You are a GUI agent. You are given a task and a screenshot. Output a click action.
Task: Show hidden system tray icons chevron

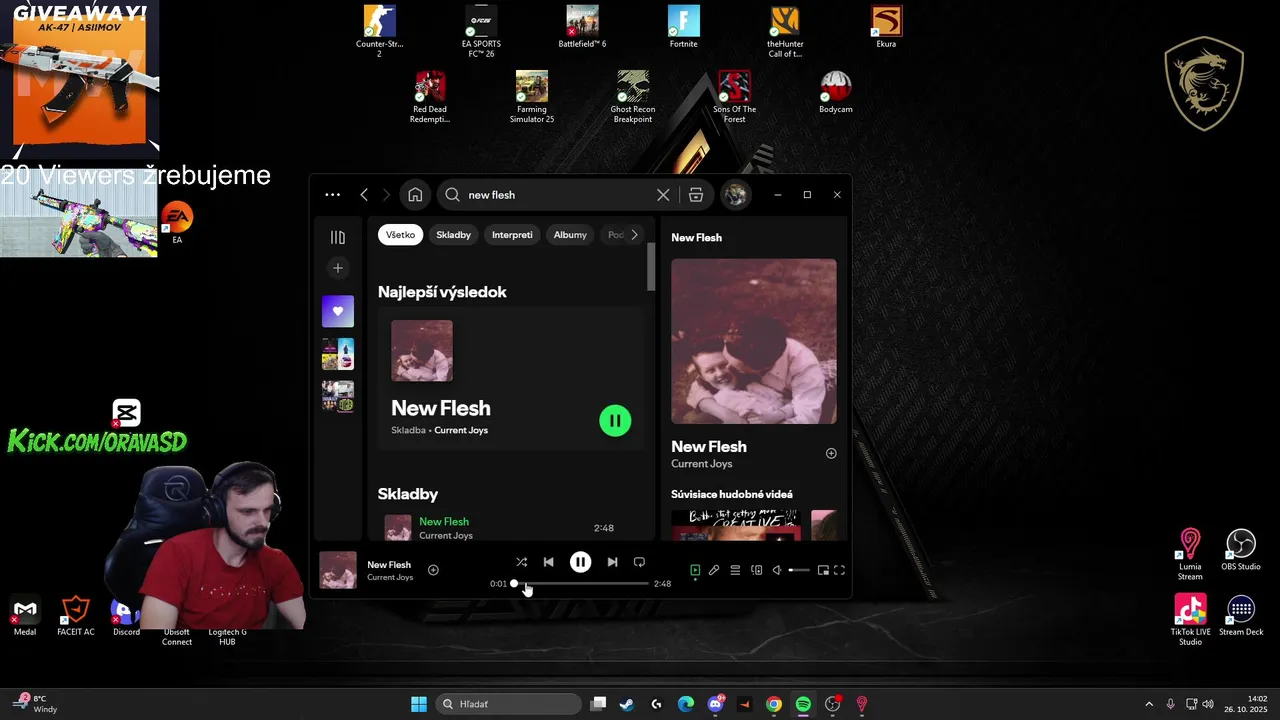(x=1149, y=704)
